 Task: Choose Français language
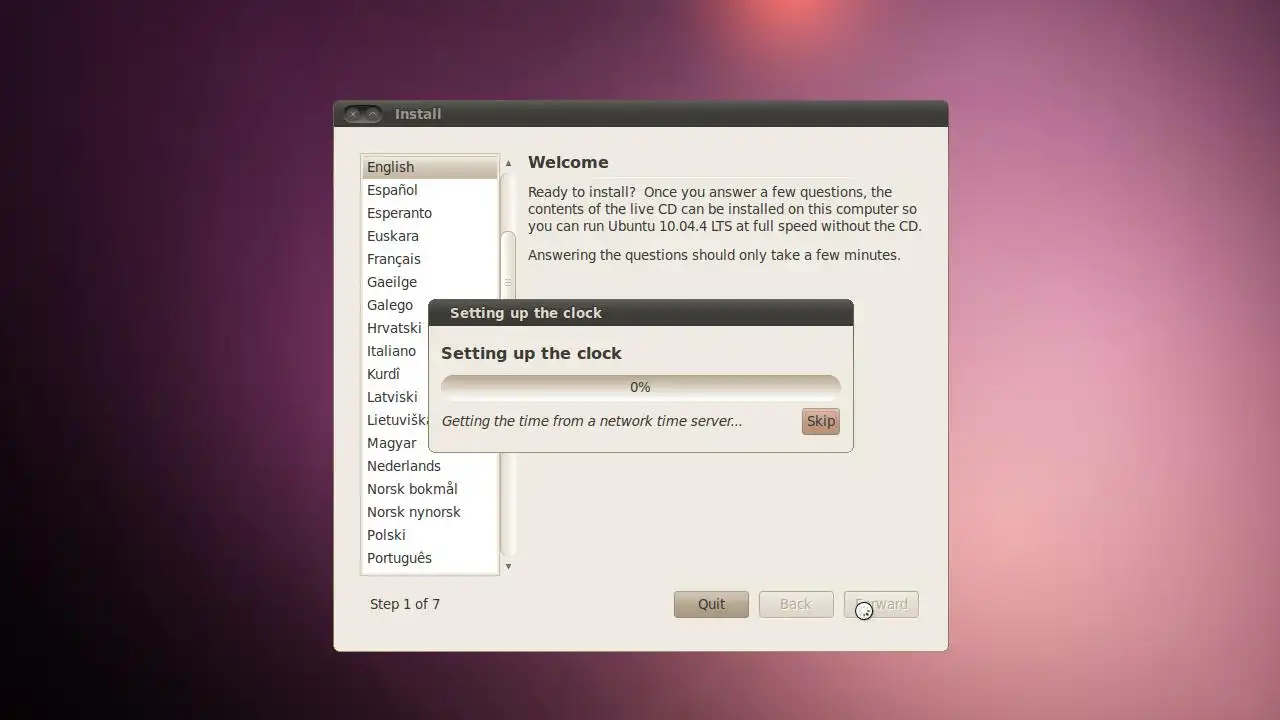(x=429, y=259)
